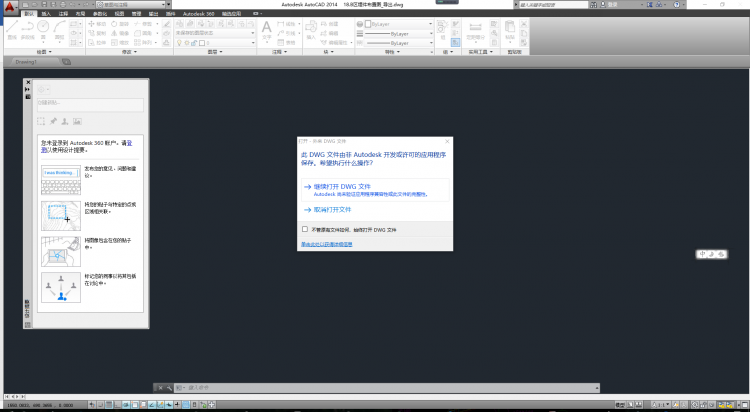Click the Rotate (旋转) tool
This screenshot has height=412, width=750.
(x=120, y=24)
